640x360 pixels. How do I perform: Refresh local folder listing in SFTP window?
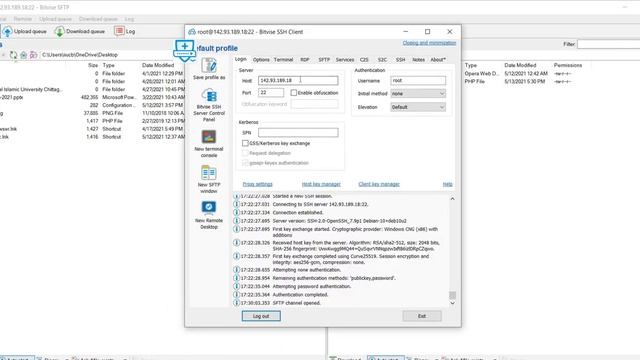pos(13,55)
